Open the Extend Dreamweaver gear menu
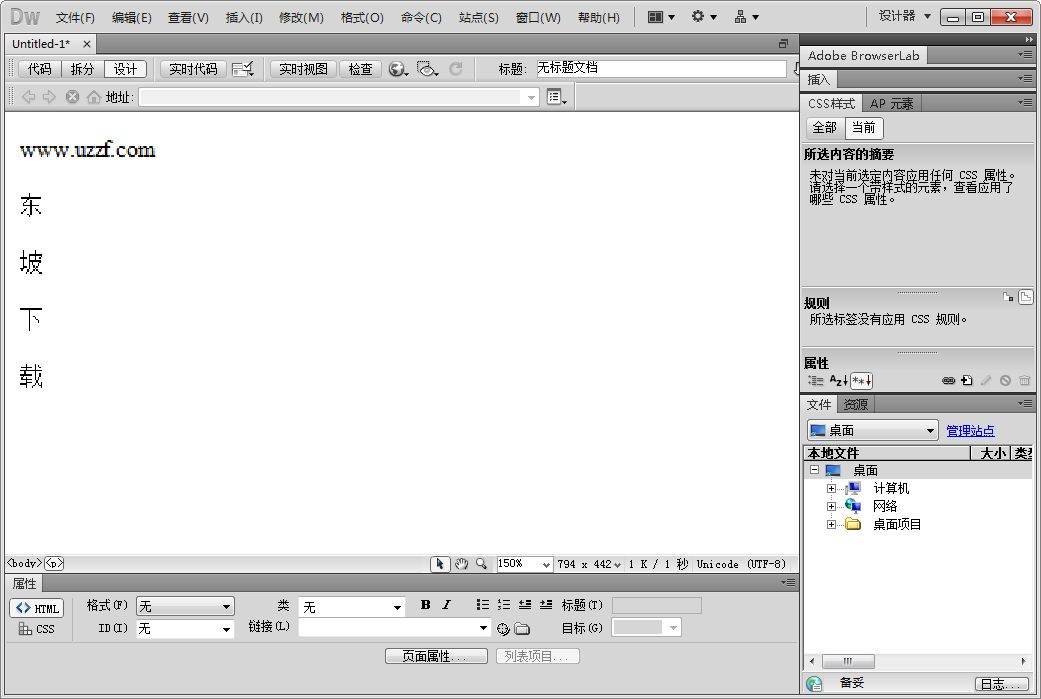1041x699 pixels. coord(704,17)
